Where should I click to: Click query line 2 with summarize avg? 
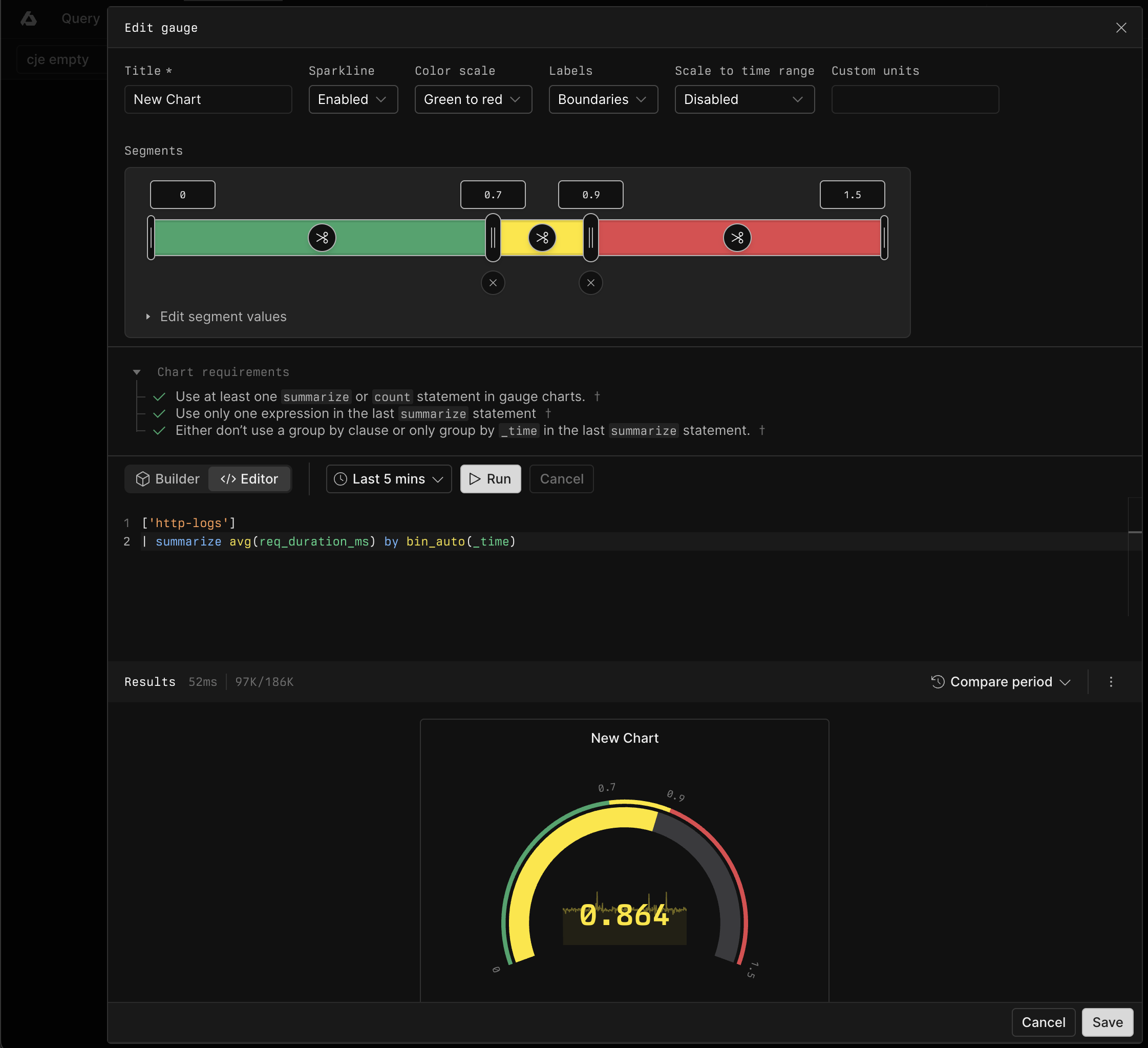[x=329, y=541]
